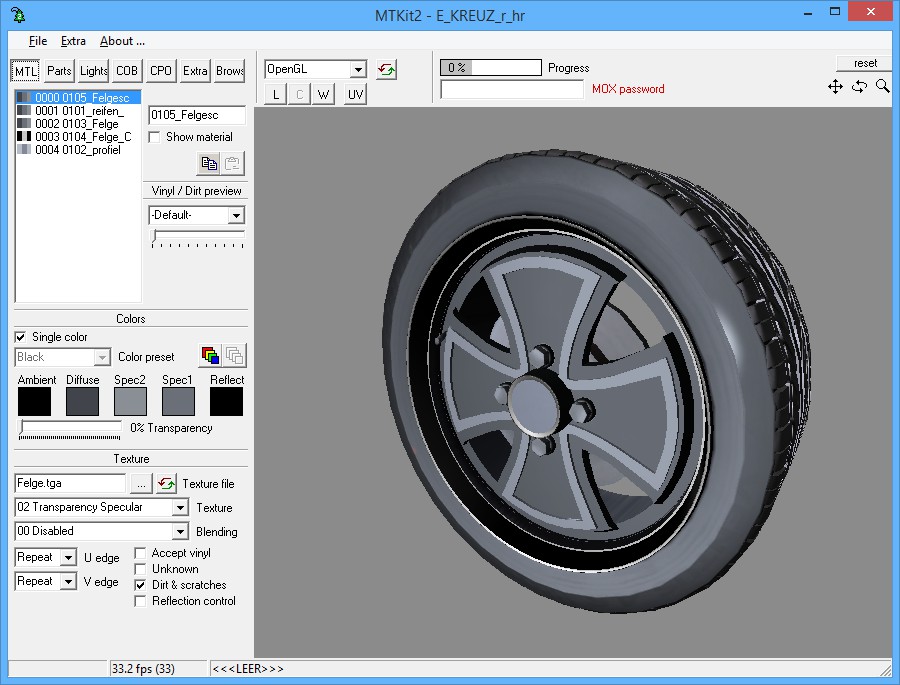This screenshot has height=685, width=900.
Task: Switch to the Lights tab
Action: [x=94, y=71]
